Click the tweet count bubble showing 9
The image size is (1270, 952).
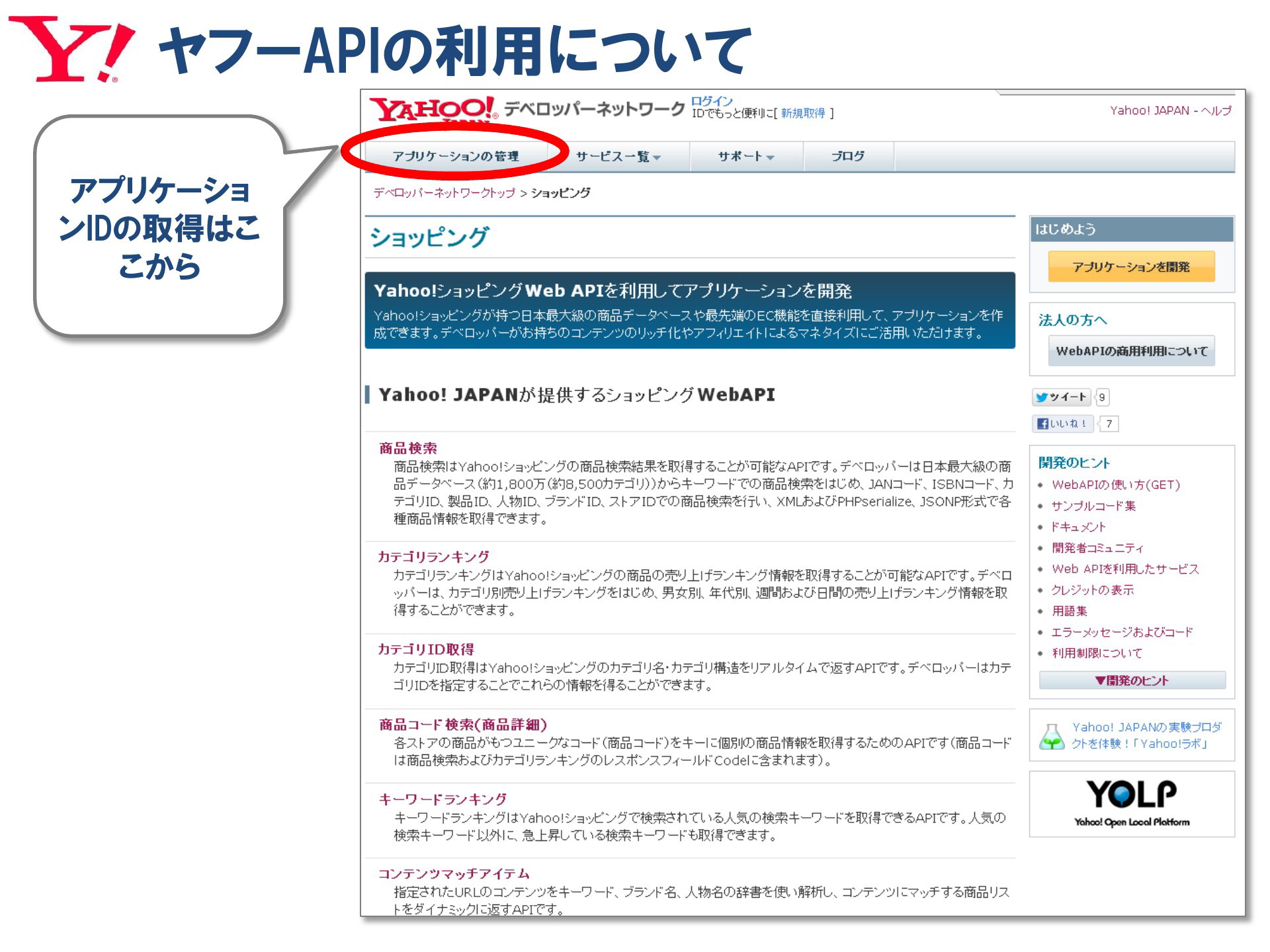[x=1102, y=397]
